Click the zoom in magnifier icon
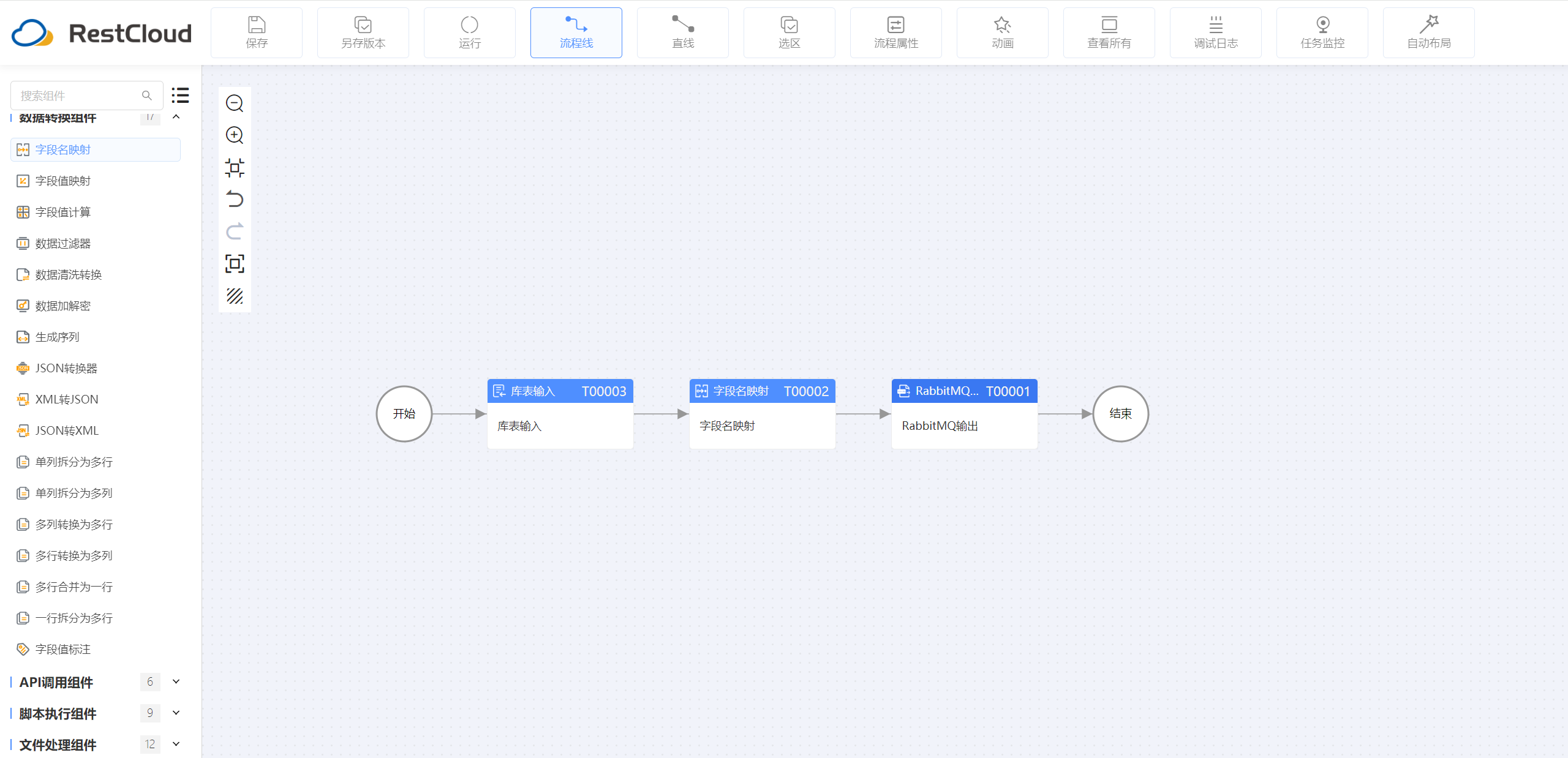Screen dimensions: 1568x758 coord(235,135)
